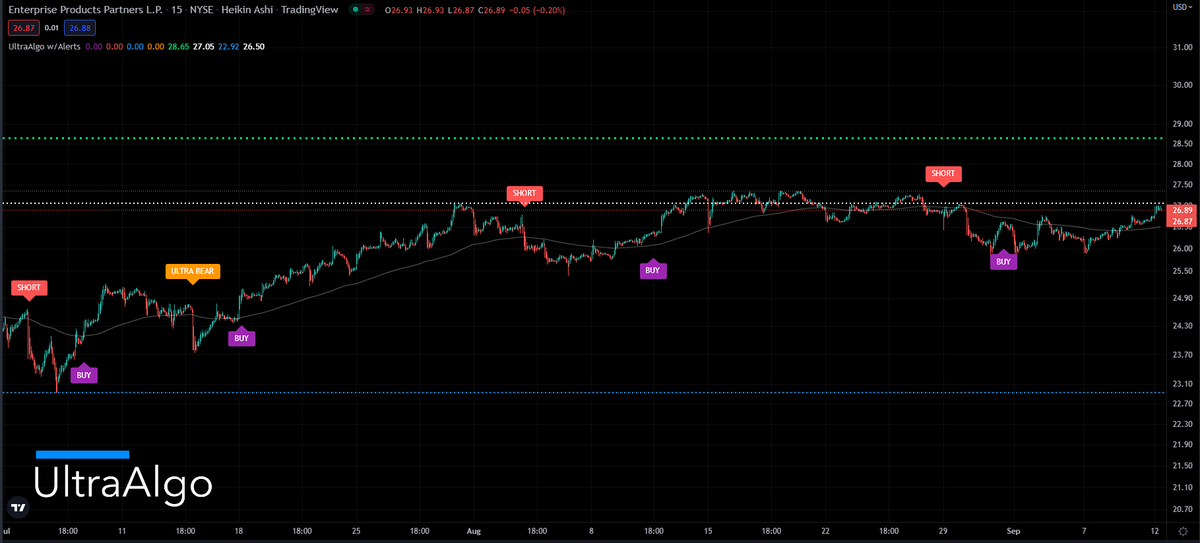Click the 21.50 price axis label

click(x=1181, y=466)
